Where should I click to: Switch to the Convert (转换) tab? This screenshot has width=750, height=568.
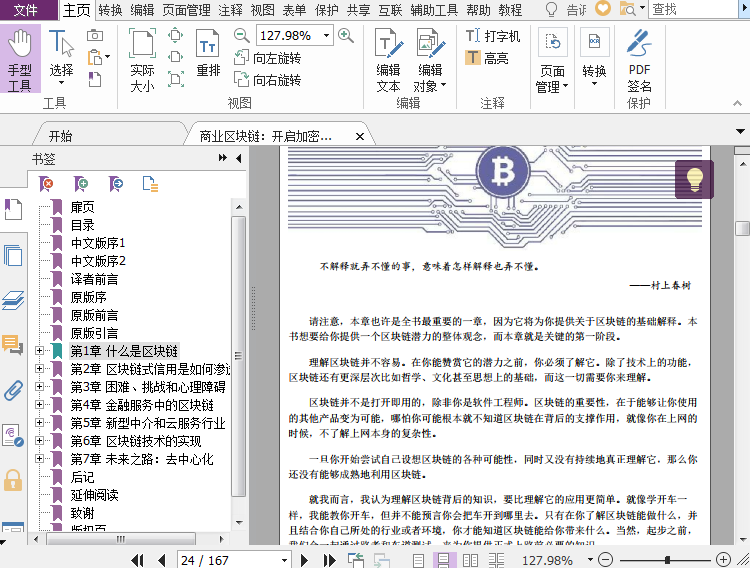tap(110, 10)
